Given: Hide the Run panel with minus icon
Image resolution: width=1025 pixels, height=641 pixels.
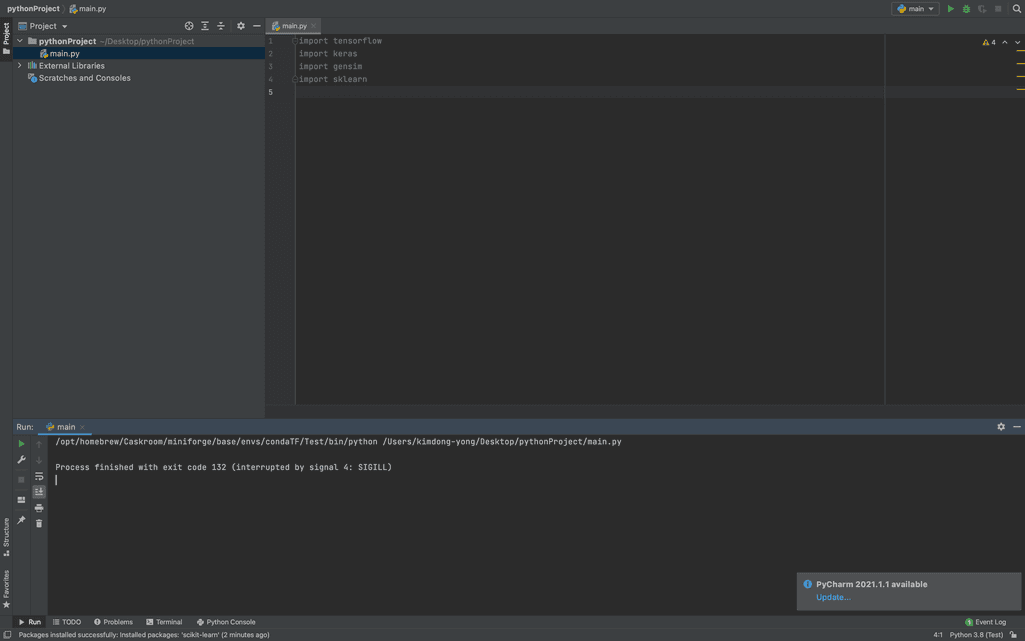Looking at the screenshot, I should [x=1017, y=427].
